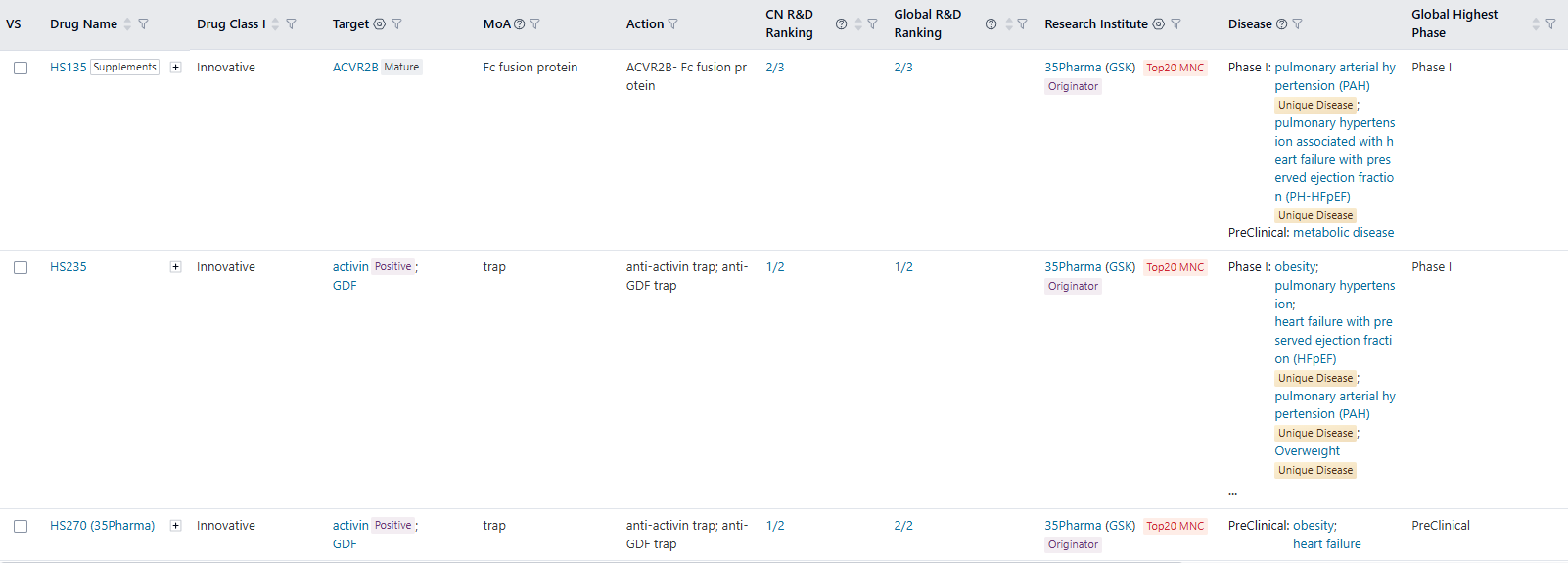Screen dimensions: 1568x563
Task: Click the filter icon for Drug Class I
Action: click(291, 24)
